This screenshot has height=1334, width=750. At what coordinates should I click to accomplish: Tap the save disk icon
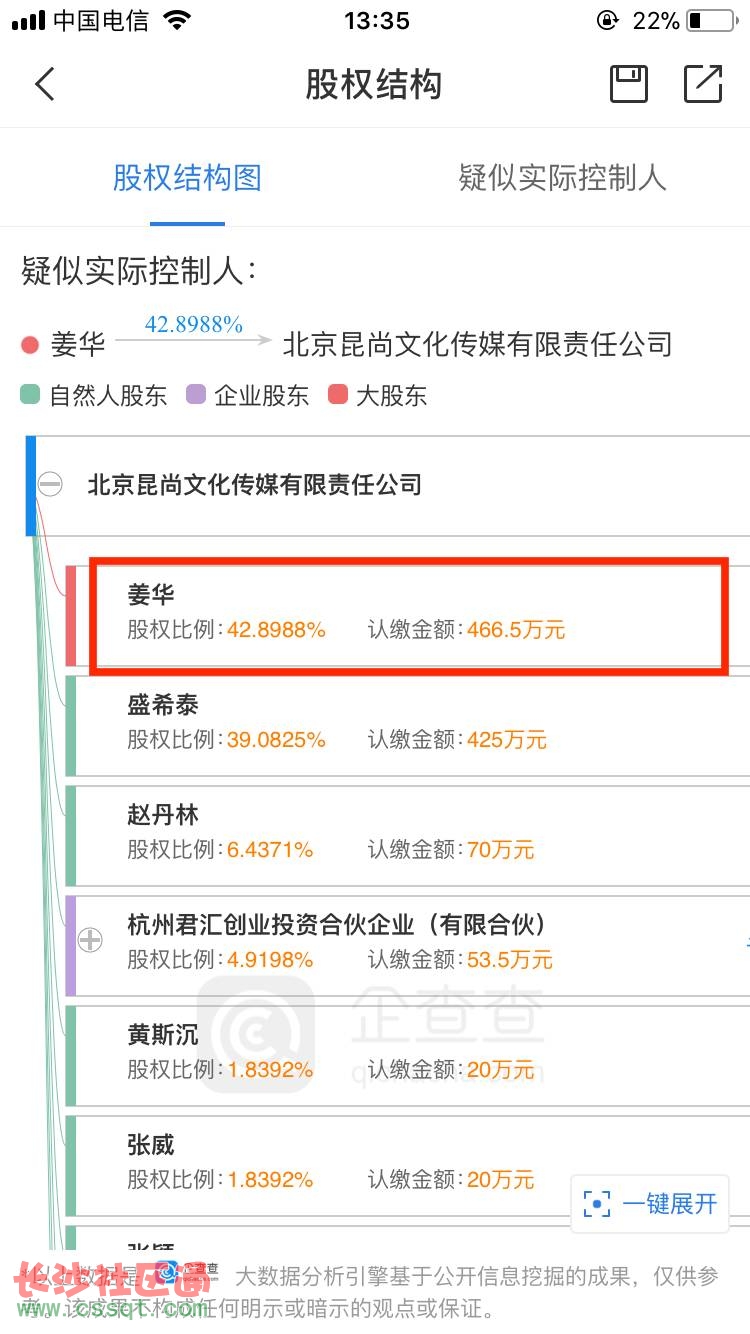(x=629, y=84)
